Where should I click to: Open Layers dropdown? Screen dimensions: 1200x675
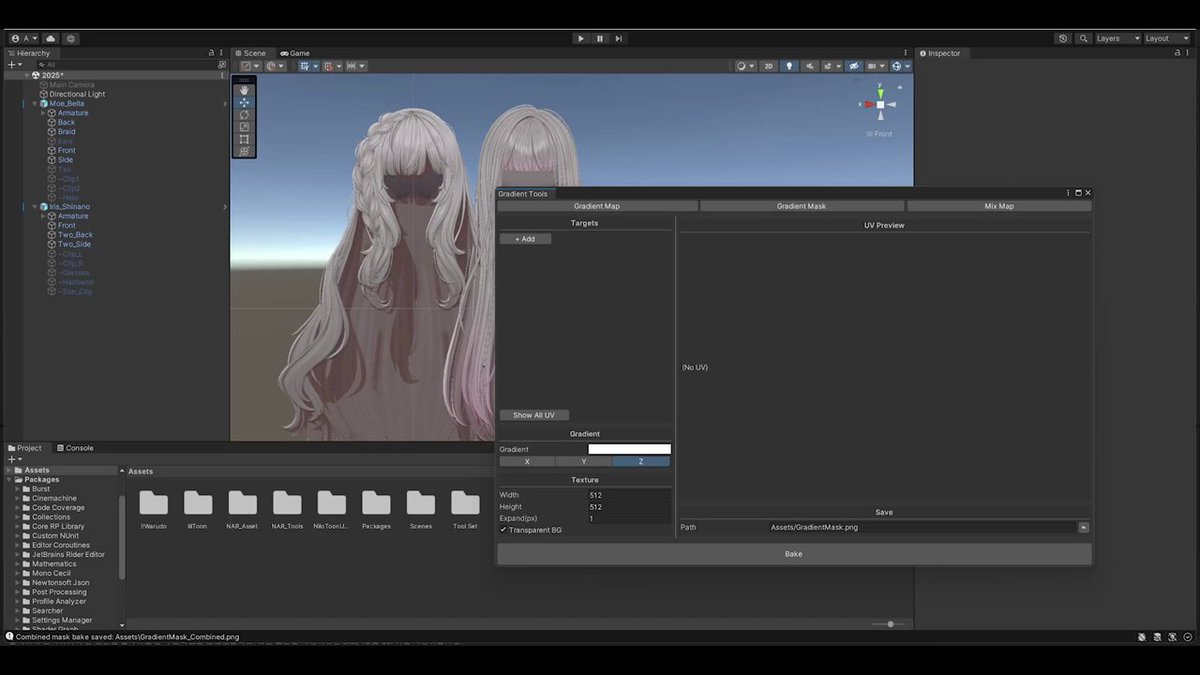(x=1117, y=38)
